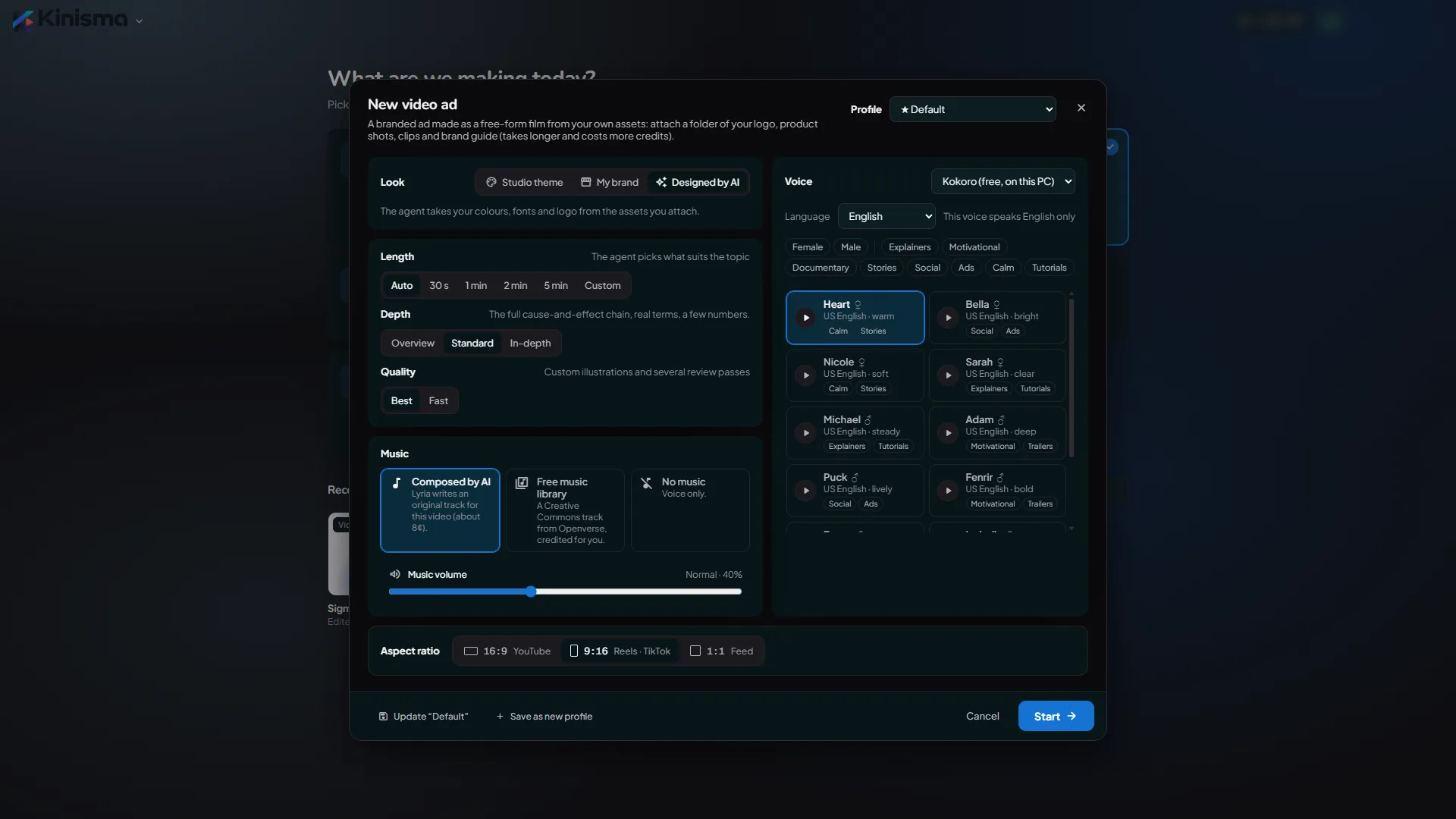This screenshot has width=1456, height=819.
Task: Filter voices by Tutorials tag
Action: (x=1050, y=268)
